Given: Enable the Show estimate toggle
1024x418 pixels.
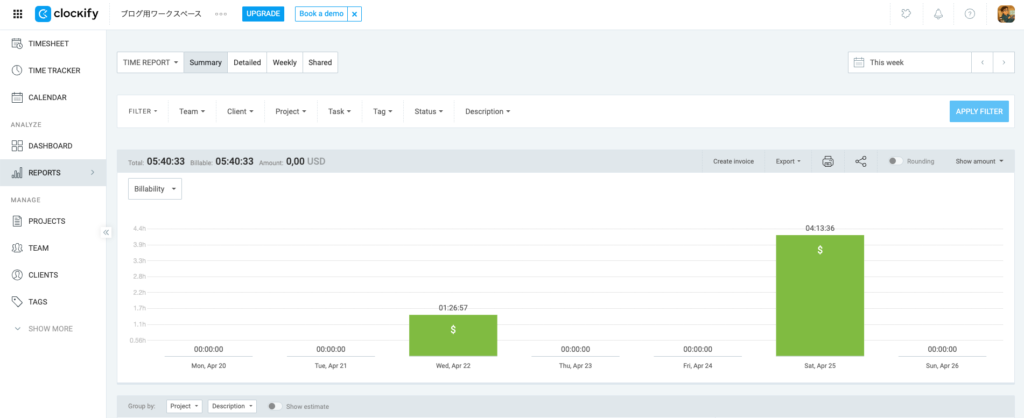Looking at the screenshot, I should [274, 406].
